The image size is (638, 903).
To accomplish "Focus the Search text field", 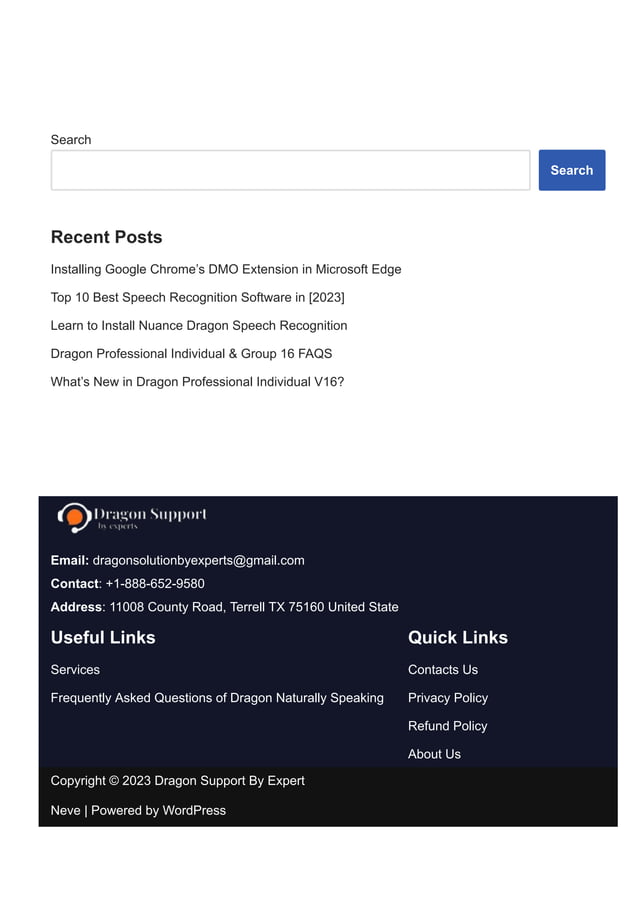I will [x=290, y=170].
